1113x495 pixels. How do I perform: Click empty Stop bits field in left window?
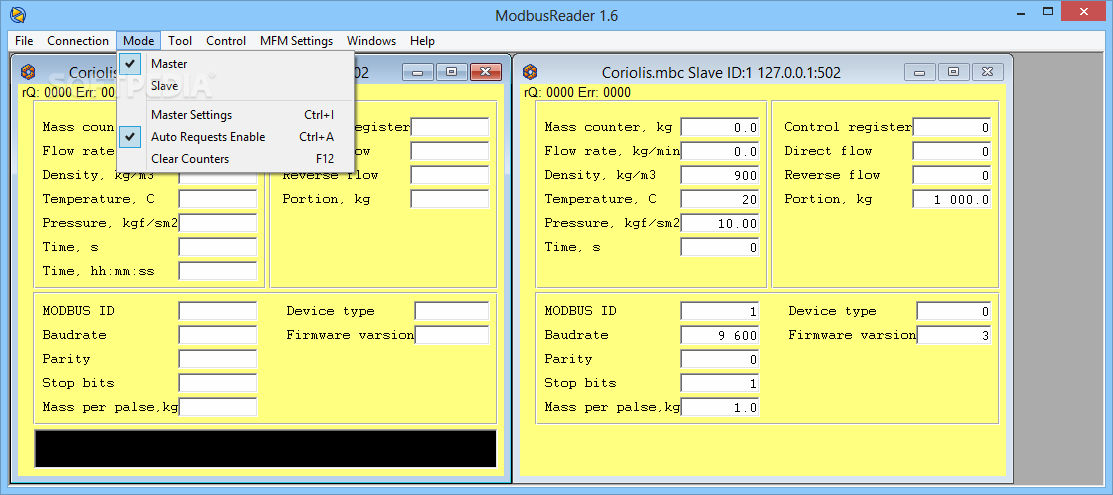218,384
